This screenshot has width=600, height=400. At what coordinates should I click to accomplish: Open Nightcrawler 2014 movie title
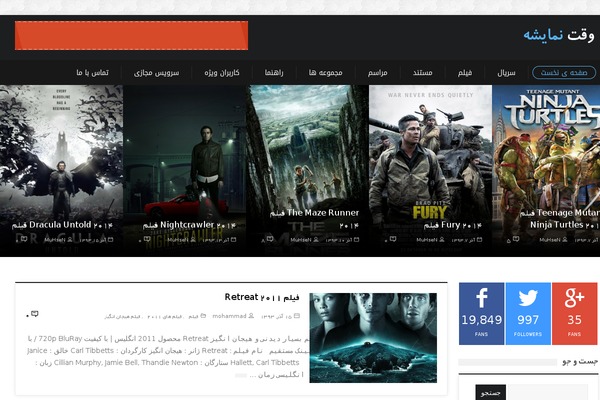pyautogui.click(x=189, y=225)
